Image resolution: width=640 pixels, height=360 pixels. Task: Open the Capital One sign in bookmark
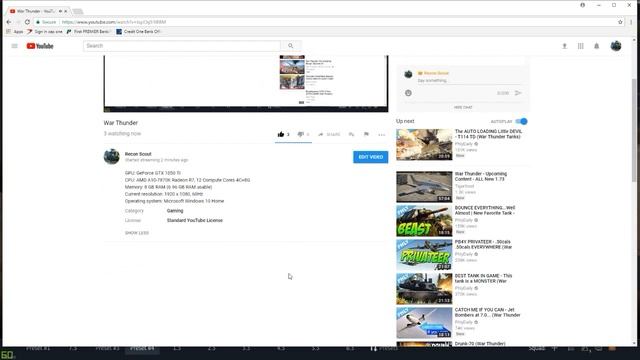click(x=45, y=31)
